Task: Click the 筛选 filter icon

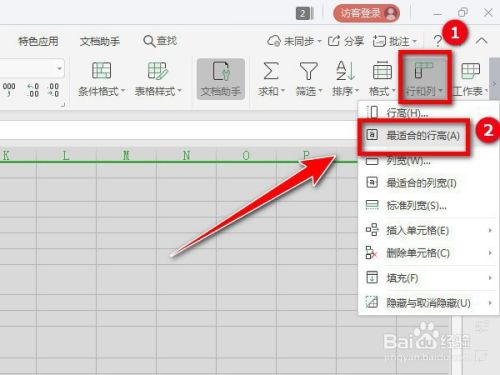Action: pos(308,71)
